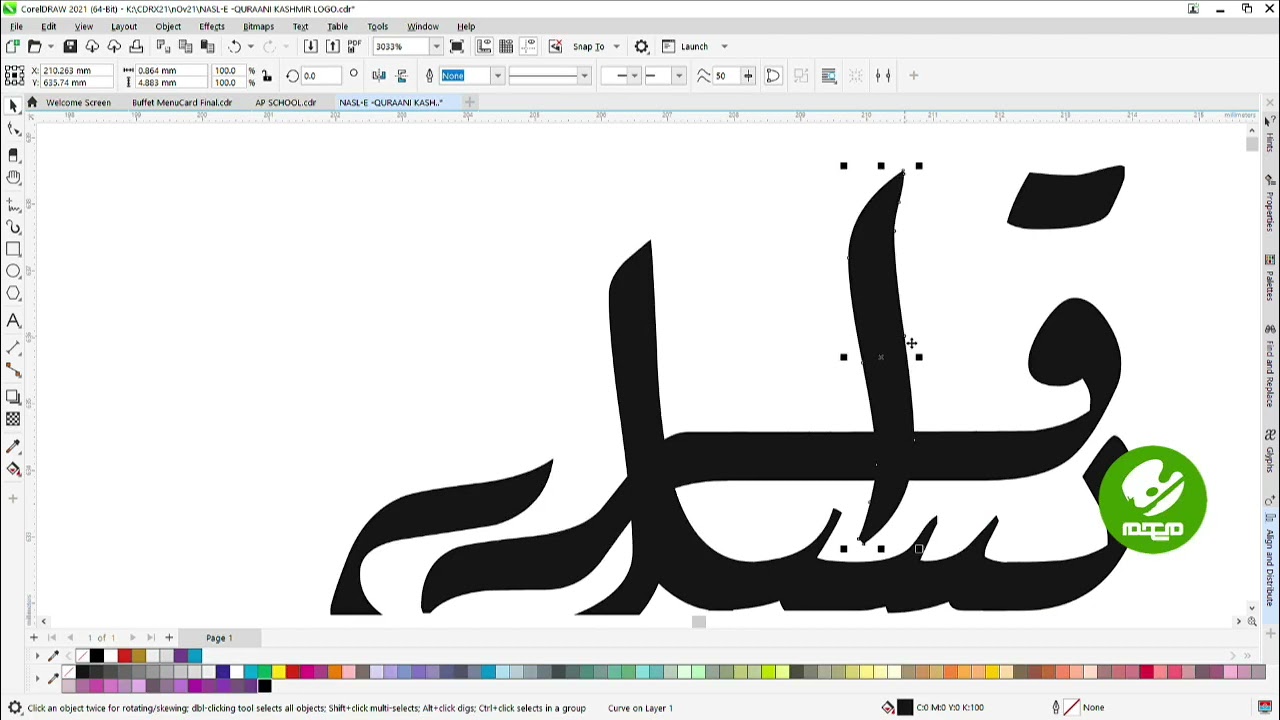1280x720 pixels.
Task: Toggle the lock ratio padlock
Action: coord(266,76)
